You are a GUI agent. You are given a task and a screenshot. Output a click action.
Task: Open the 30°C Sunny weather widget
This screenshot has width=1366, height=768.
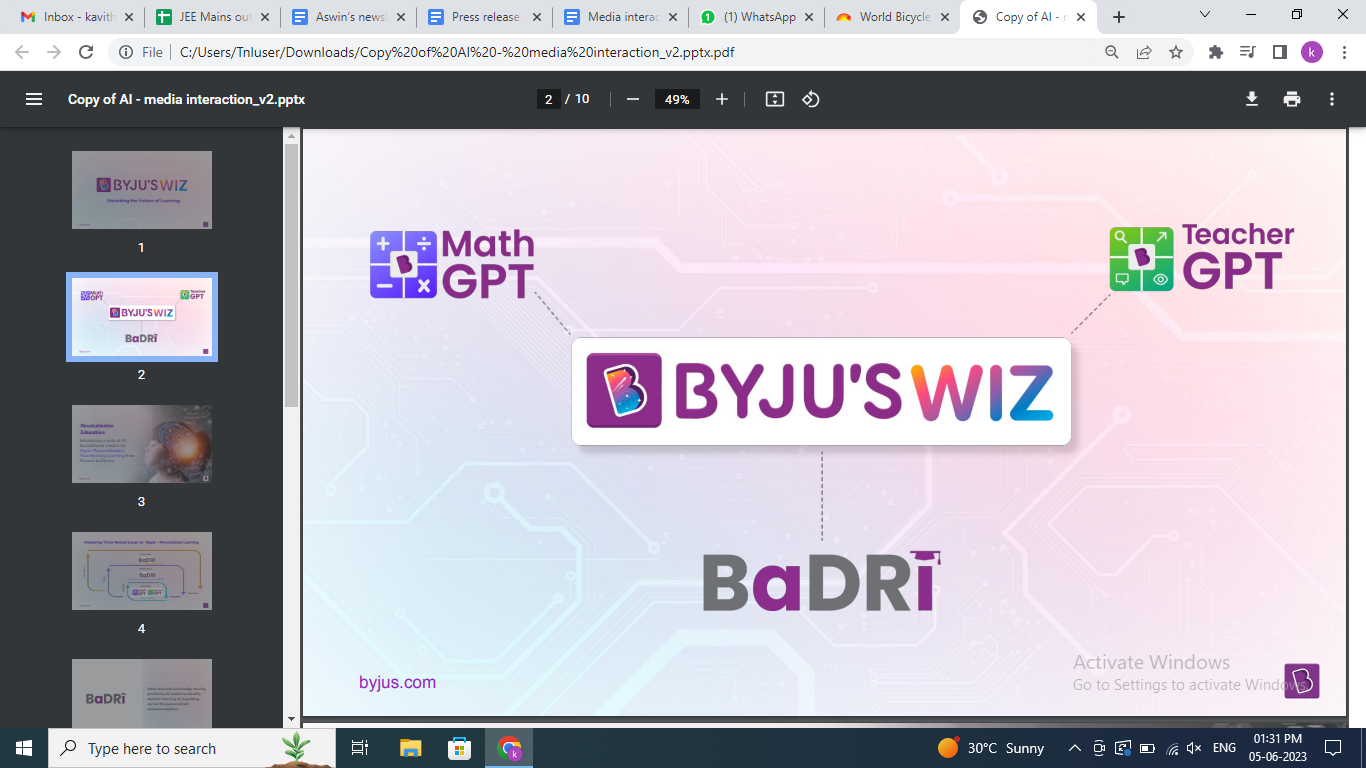tap(991, 748)
